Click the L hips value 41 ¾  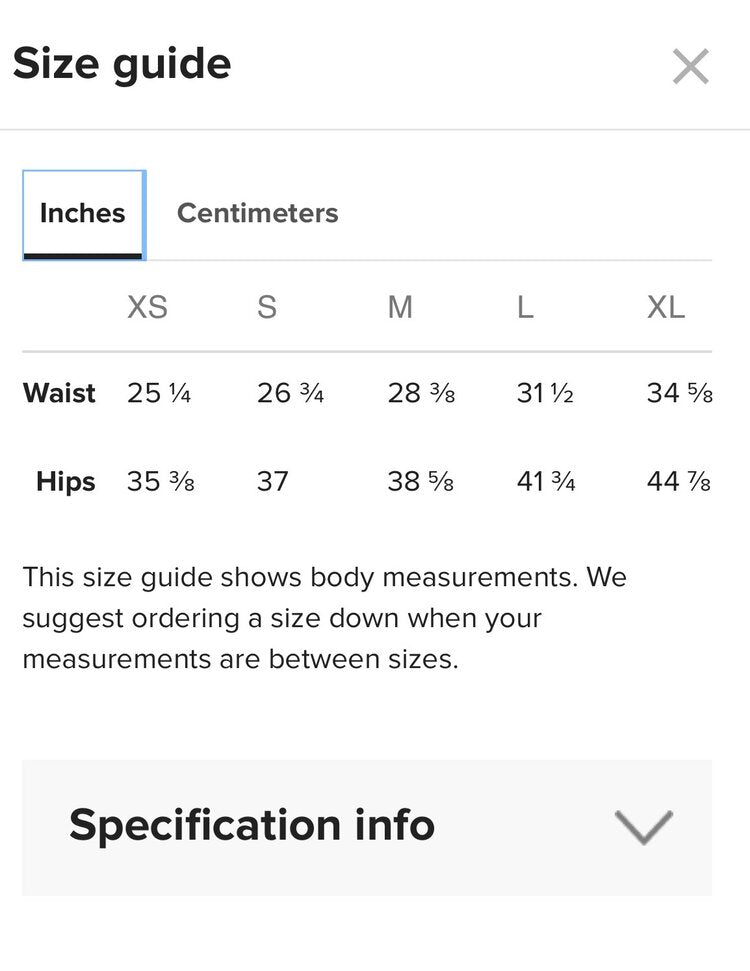(546, 481)
